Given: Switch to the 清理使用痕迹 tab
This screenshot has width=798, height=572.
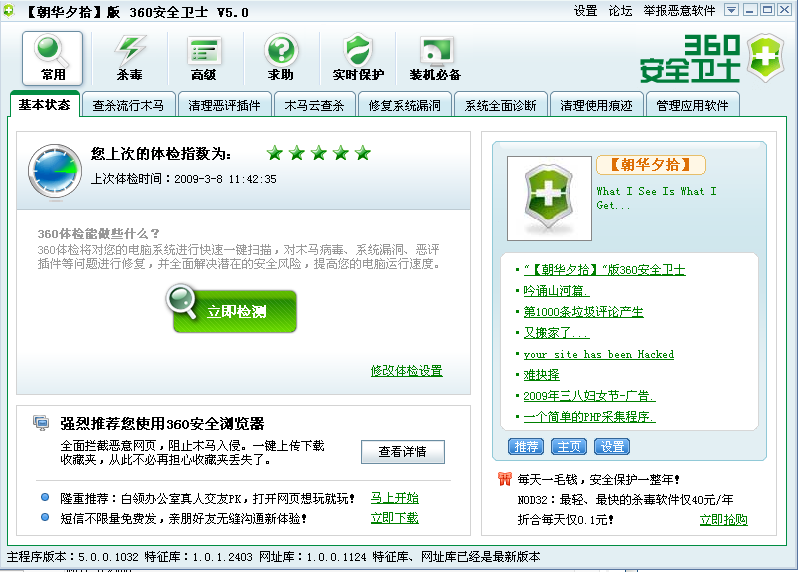Looking at the screenshot, I should 596,105.
